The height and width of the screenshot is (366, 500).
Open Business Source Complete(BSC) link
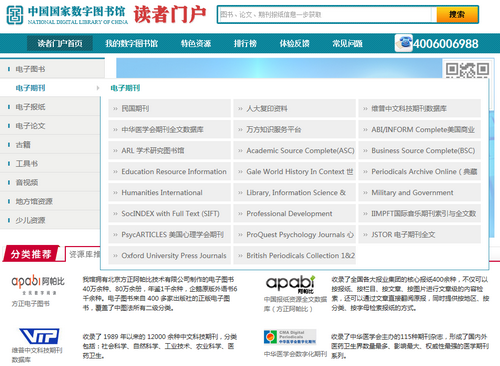tap(419, 150)
